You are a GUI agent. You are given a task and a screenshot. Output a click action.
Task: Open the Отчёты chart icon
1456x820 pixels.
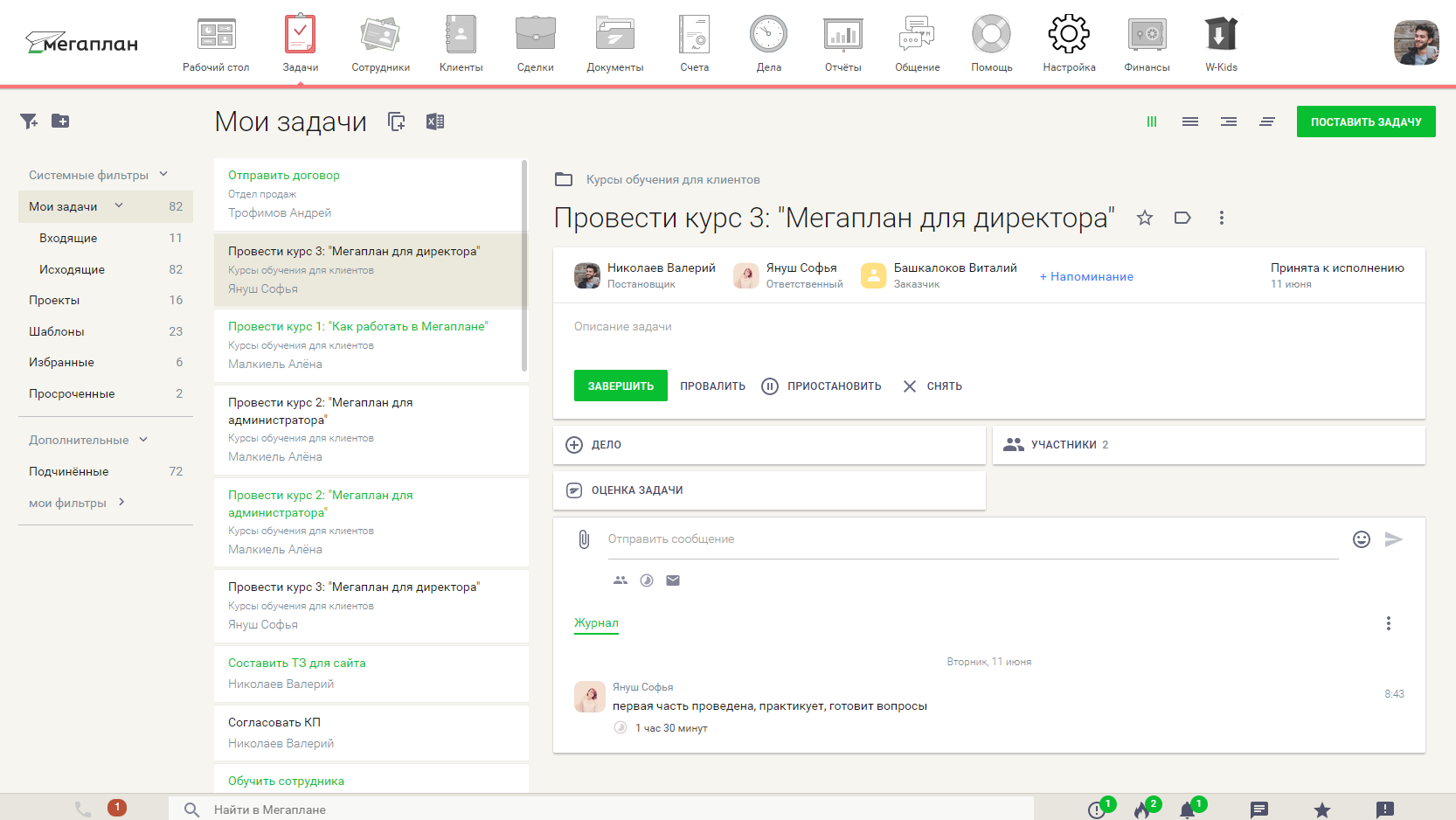(843, 35)
